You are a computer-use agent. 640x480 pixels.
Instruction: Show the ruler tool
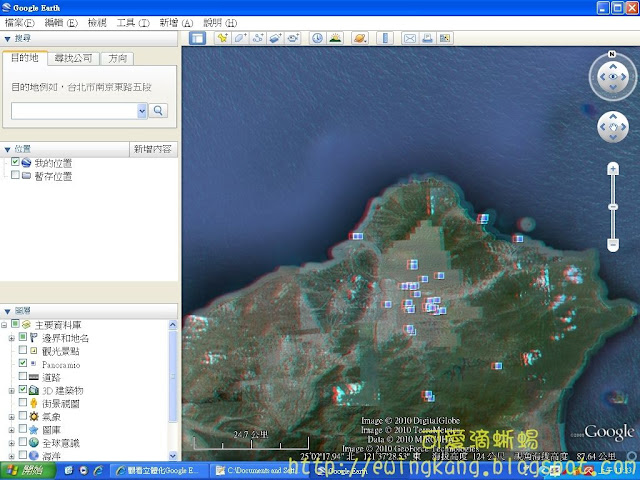coord(385,38)
